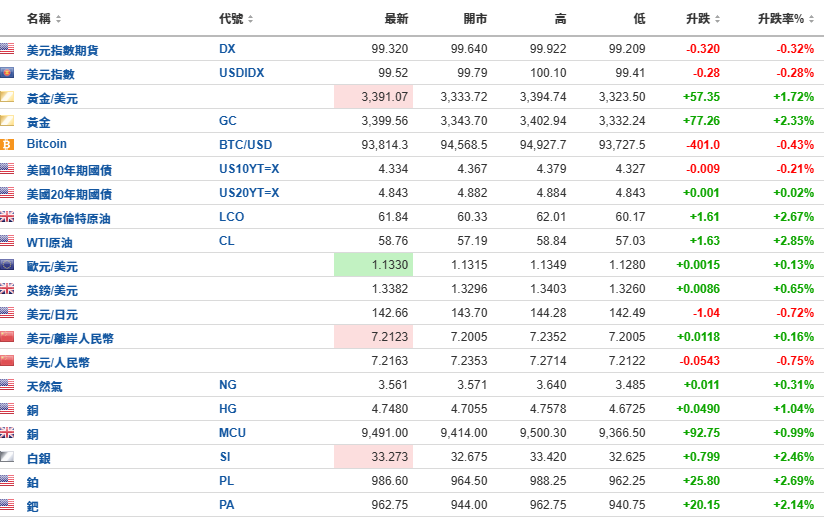Click UK flag icon beside 銅 MCU

(7, 432)
